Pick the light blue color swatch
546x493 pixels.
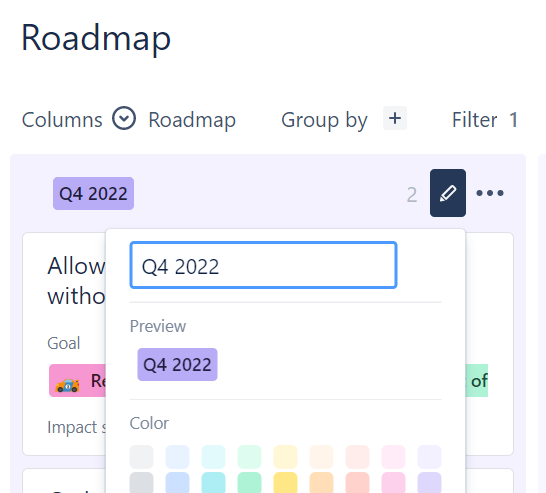click(x=177, y=457)
